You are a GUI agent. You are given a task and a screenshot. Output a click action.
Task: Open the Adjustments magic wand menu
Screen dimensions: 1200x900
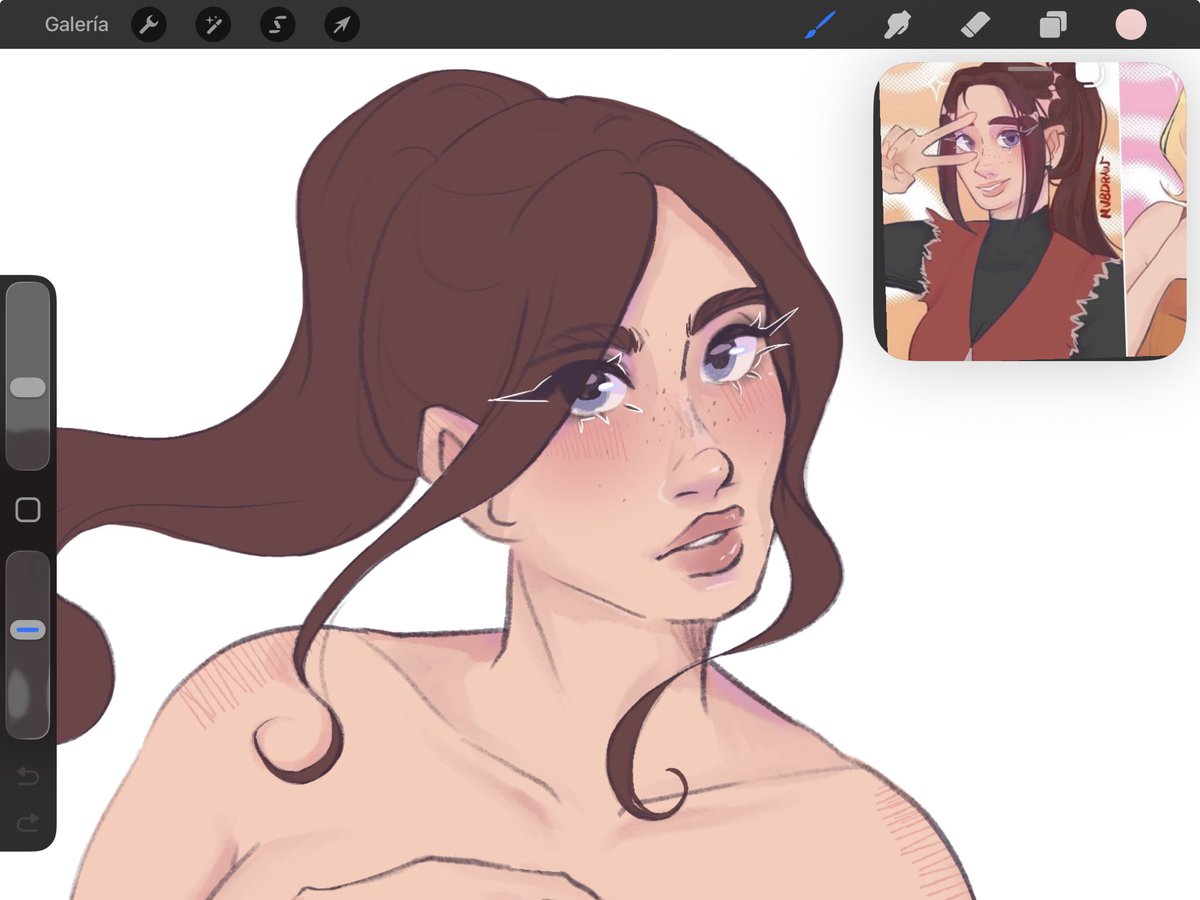click(213, 25)
